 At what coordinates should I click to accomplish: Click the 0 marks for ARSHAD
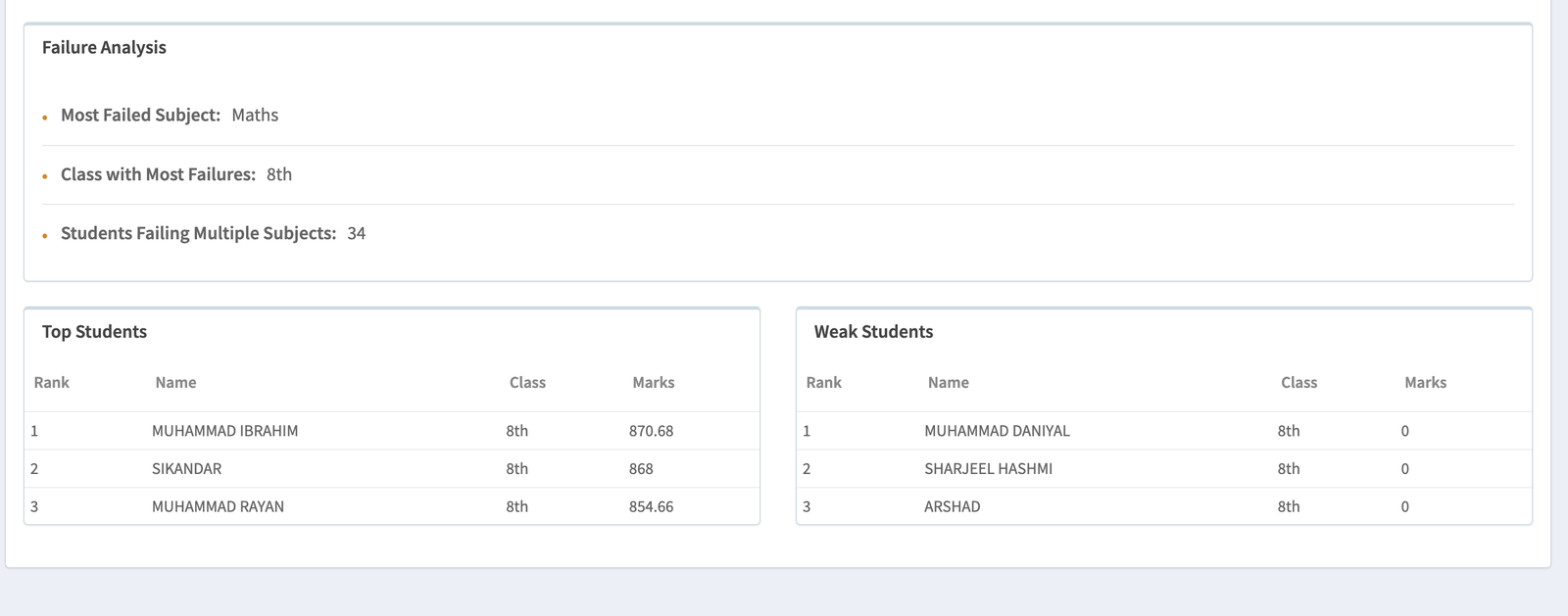tap(1405, 506)
